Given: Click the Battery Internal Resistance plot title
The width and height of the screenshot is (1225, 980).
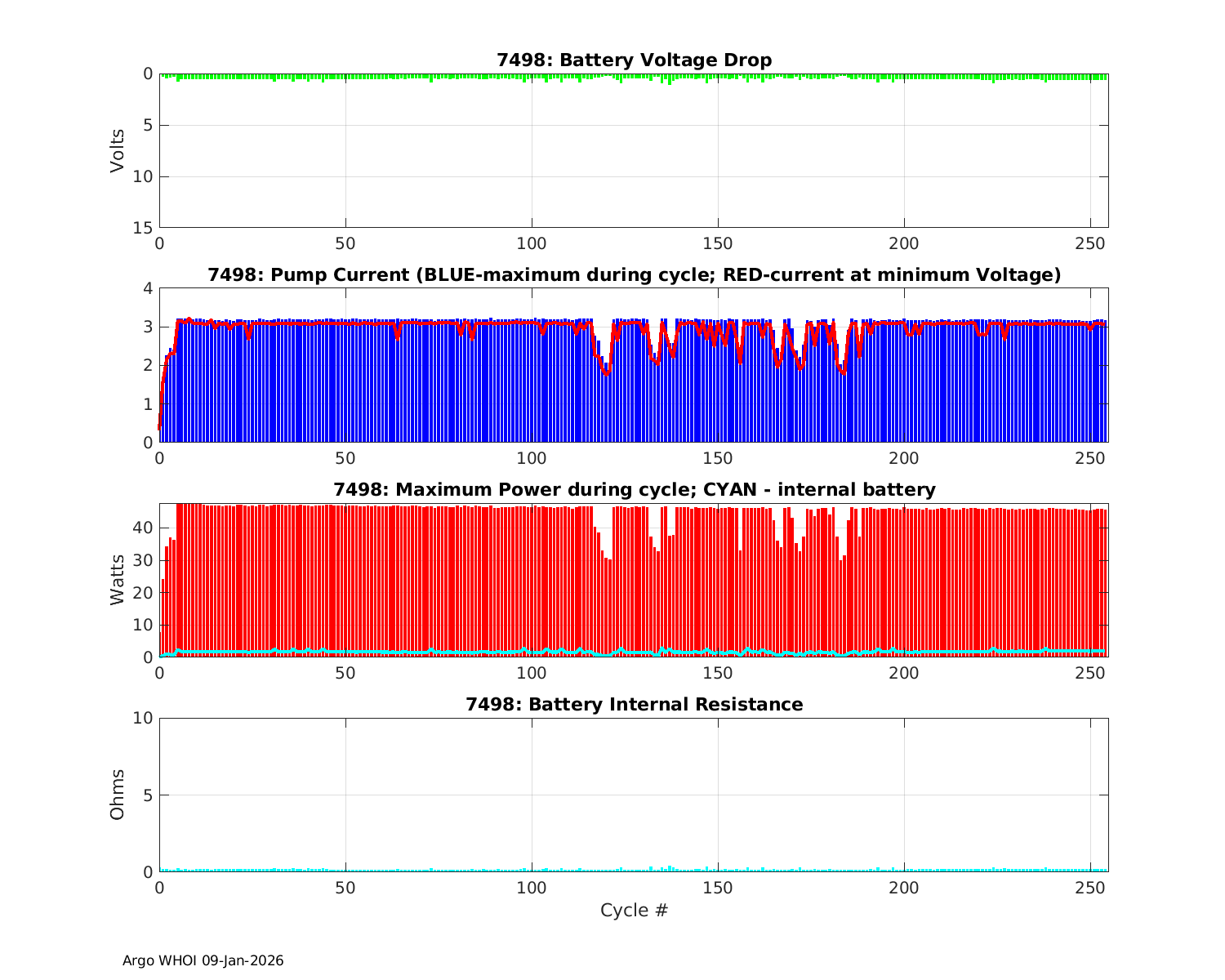Looking at the screenshot, I should (x=634, y=705).
